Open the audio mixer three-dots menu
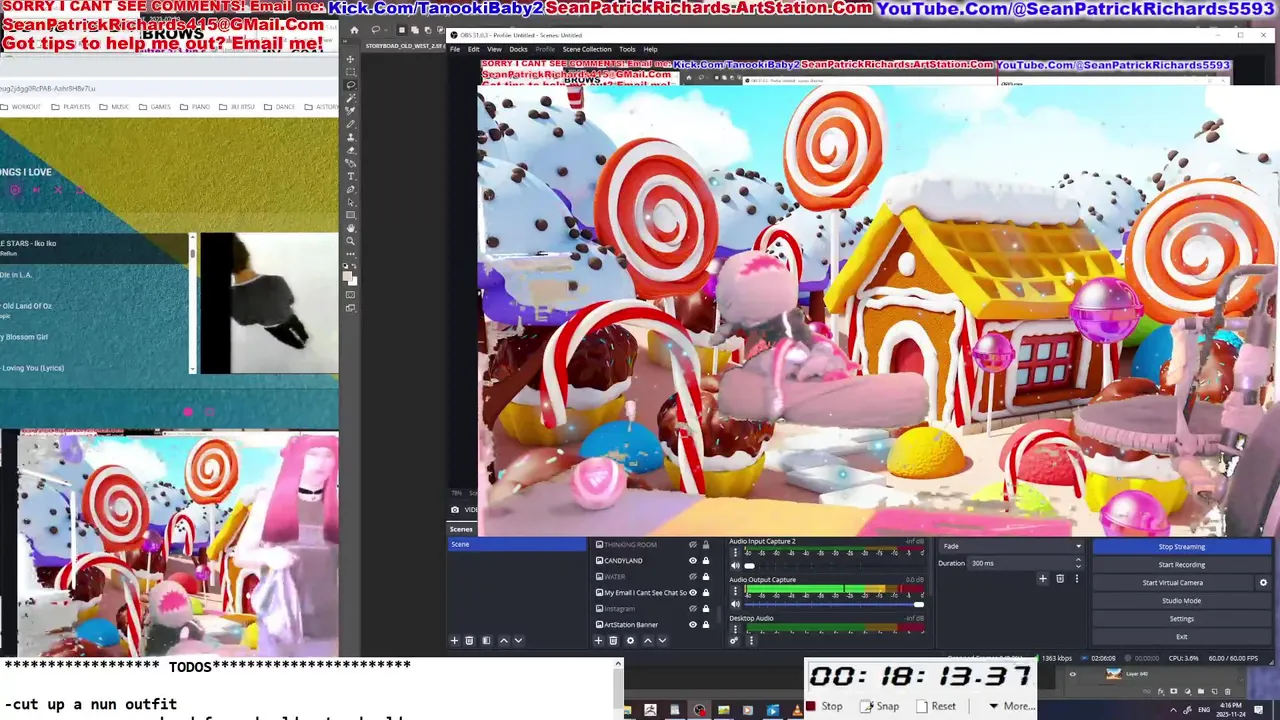The image size is (1280, 720). click(x=751, y=640)
